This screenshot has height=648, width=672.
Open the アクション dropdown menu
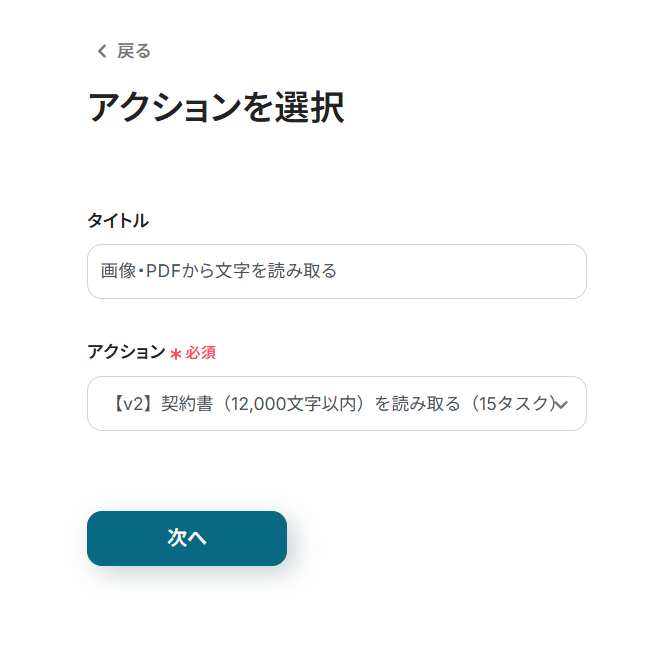point(336,403)
